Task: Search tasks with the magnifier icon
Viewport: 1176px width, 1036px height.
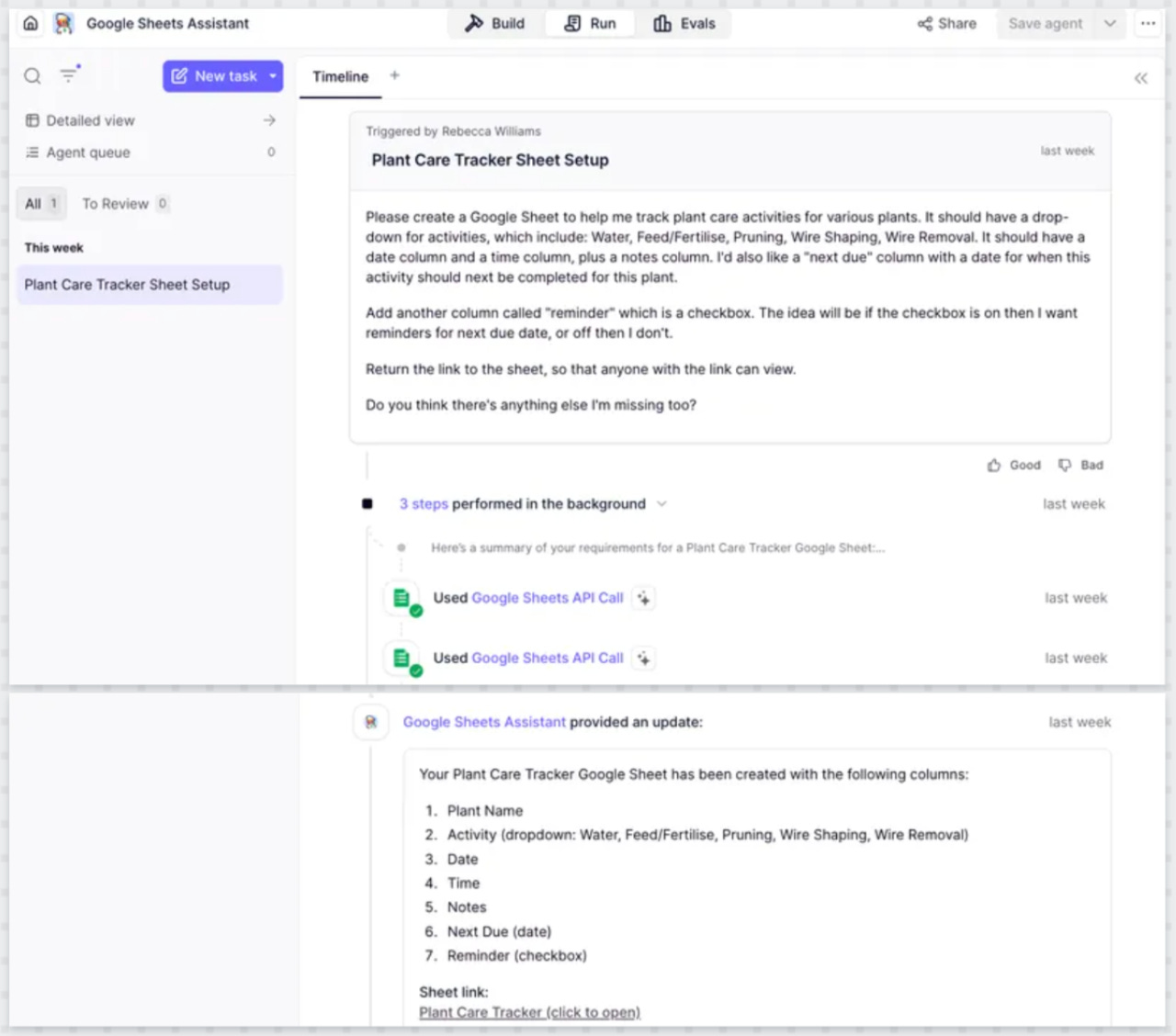Action: (x=32, y=76)
